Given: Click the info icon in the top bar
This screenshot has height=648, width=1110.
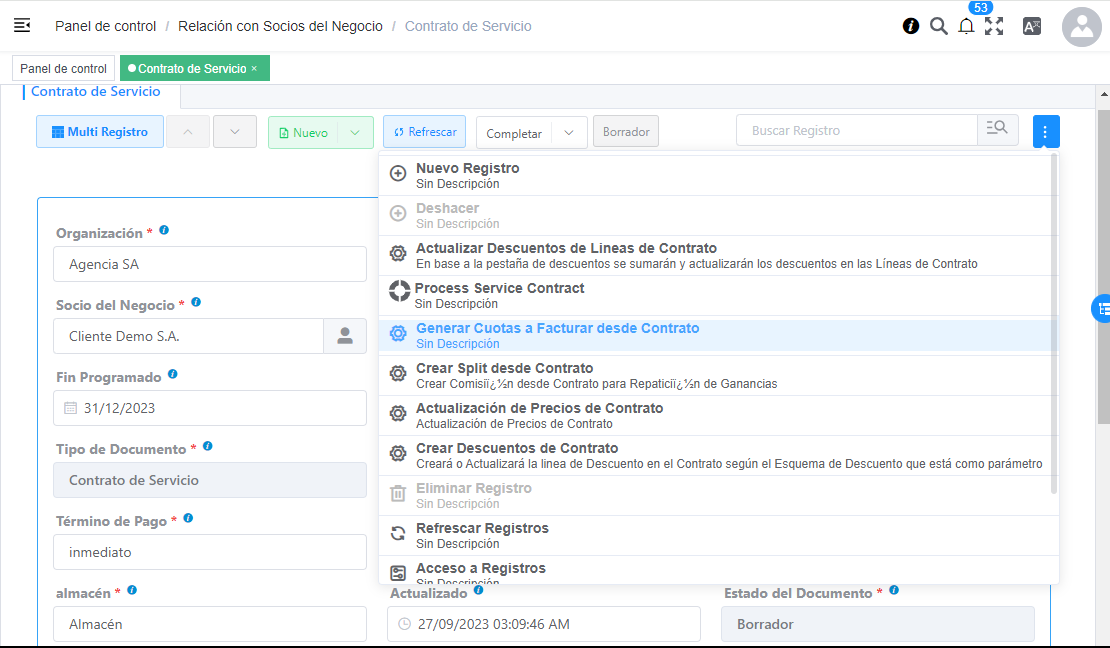Looking at the screenshot, I should click(x=910, y=26).
